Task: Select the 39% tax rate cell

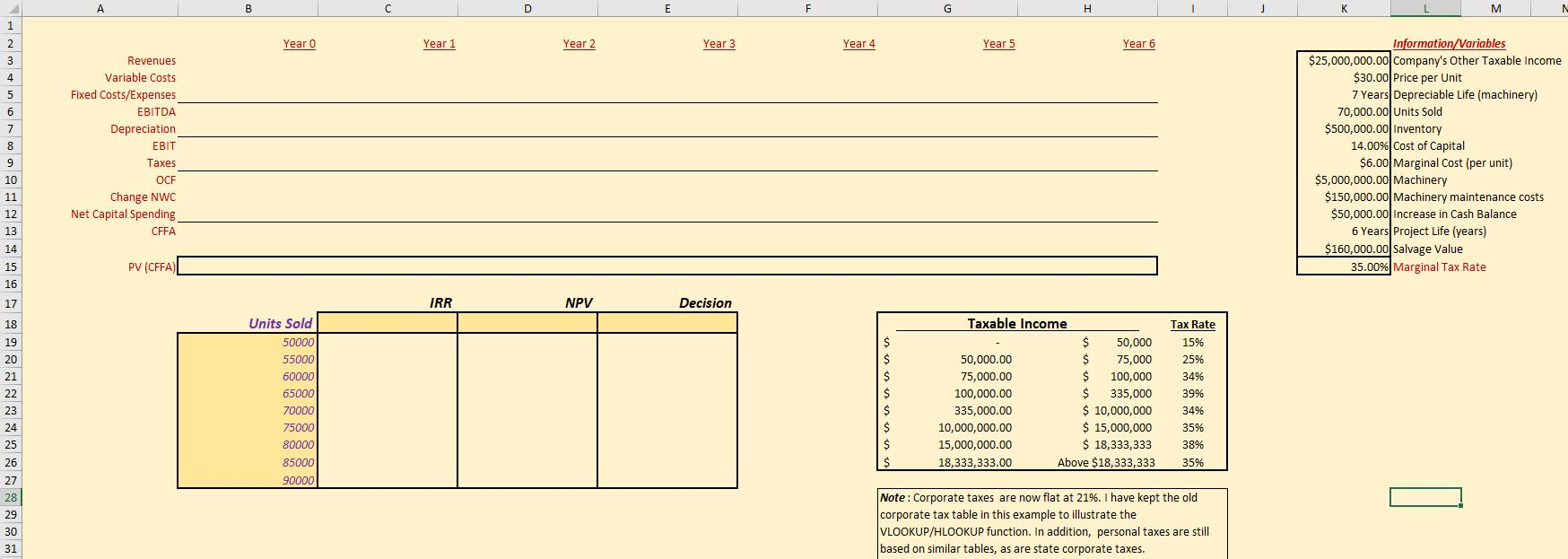Action: click(1192, 393)
